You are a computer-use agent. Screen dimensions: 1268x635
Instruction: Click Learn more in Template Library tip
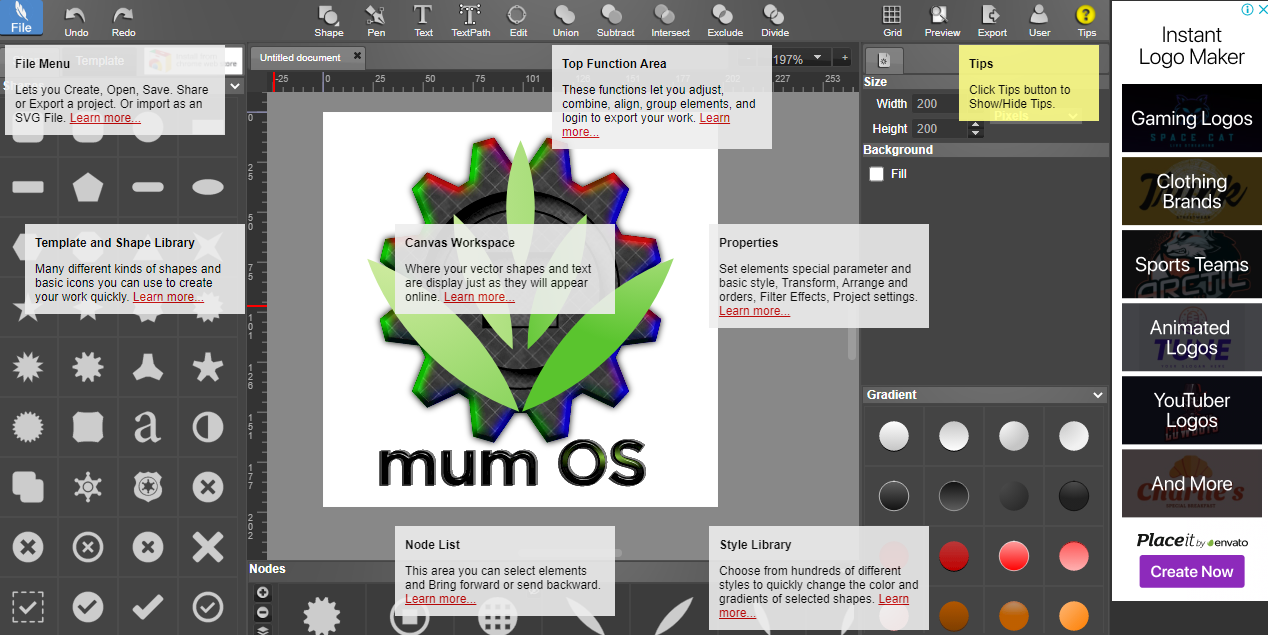(168, 297)
